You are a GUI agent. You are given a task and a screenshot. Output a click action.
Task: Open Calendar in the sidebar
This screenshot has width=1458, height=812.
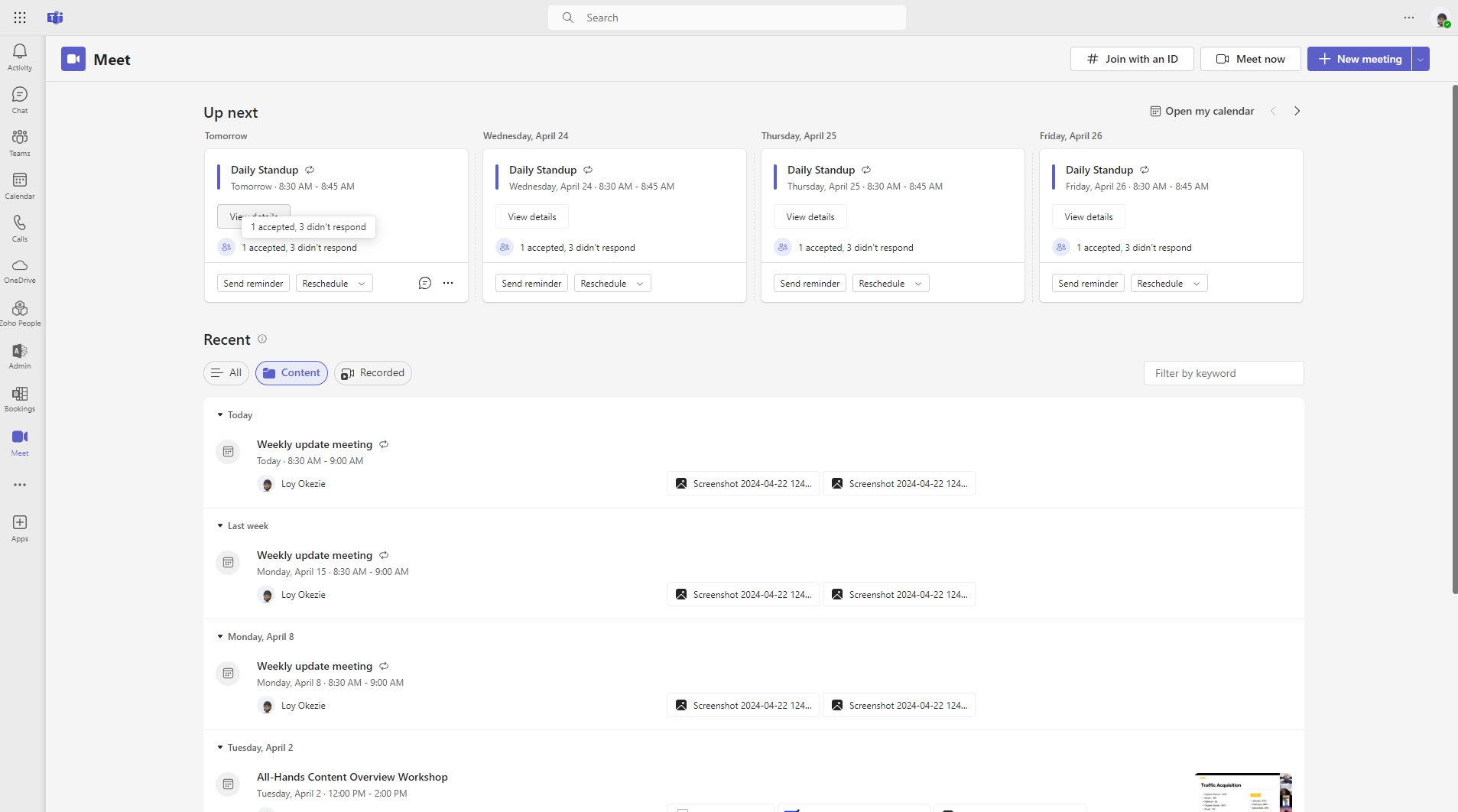[x=20, y=186]
